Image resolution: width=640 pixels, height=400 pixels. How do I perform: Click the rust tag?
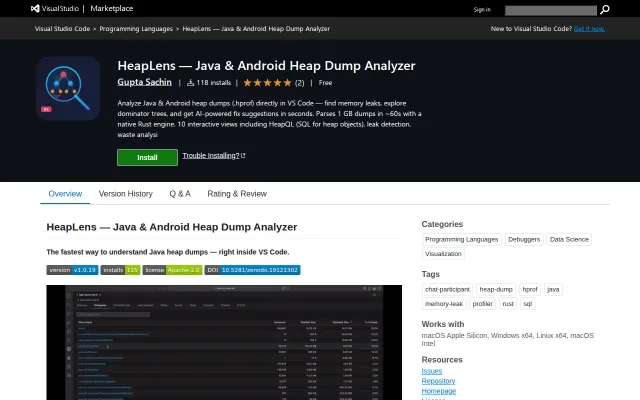point(508,304)
